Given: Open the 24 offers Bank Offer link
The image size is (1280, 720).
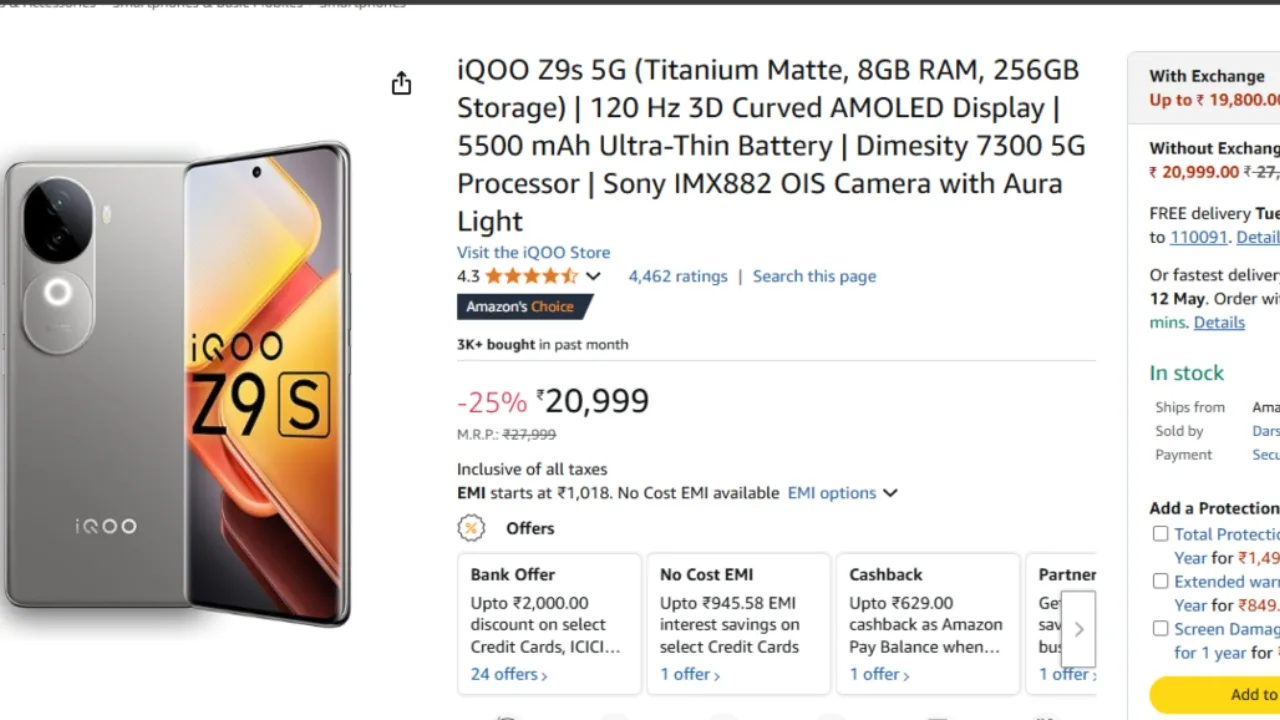Looking at the screenshot, I should (x=509, y=674).
